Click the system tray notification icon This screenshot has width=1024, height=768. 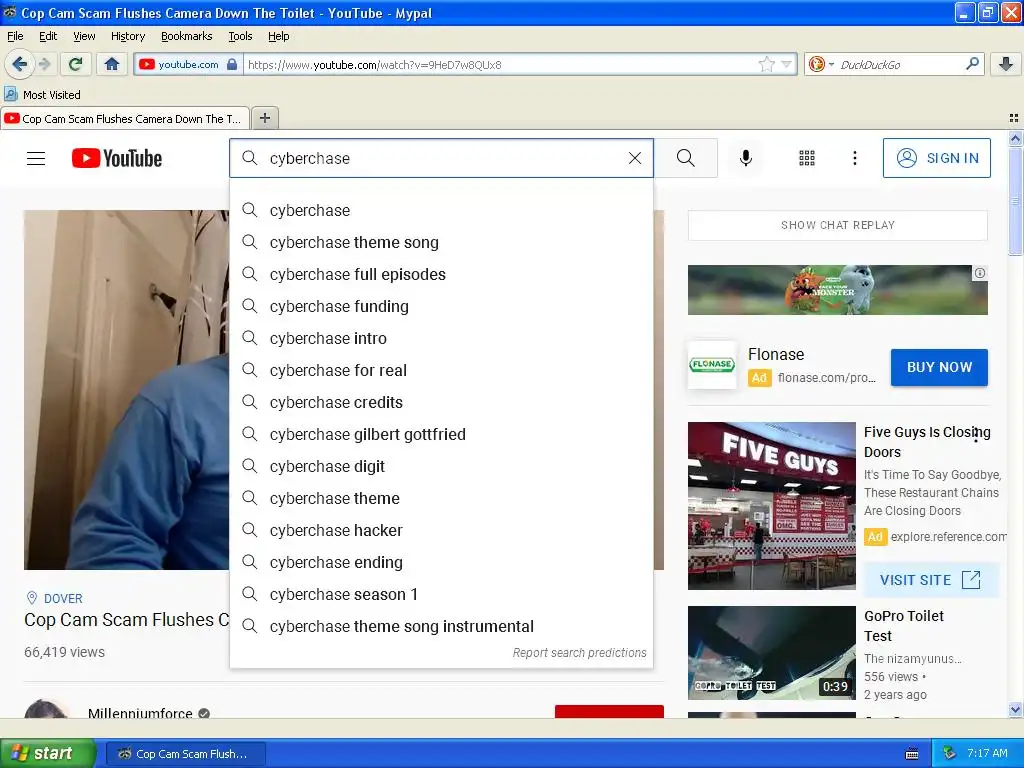click(949, 754)
